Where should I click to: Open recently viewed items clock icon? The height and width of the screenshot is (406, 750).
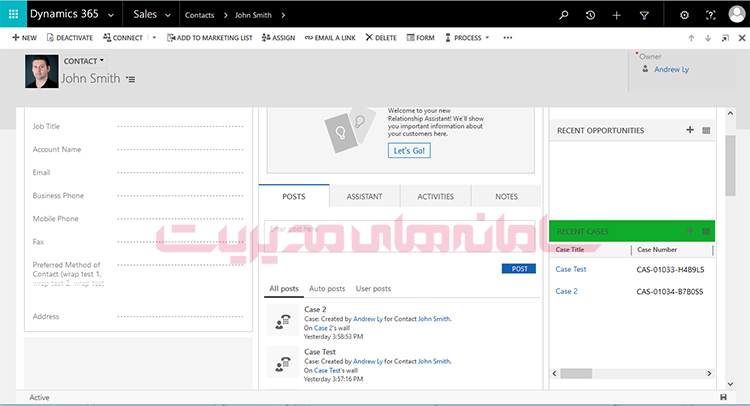[590, 15]
